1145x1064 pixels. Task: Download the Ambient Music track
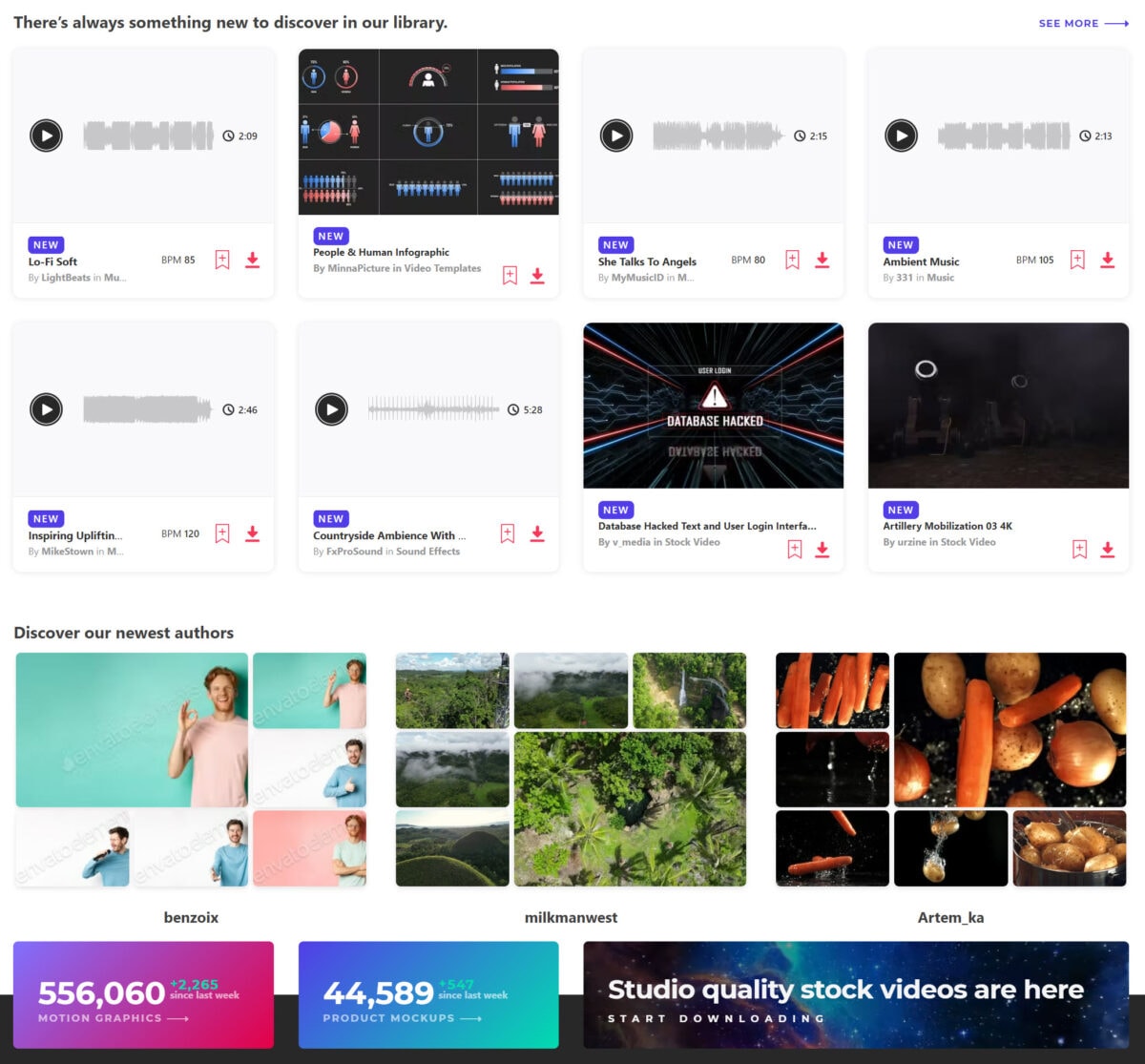point(1108,259)
